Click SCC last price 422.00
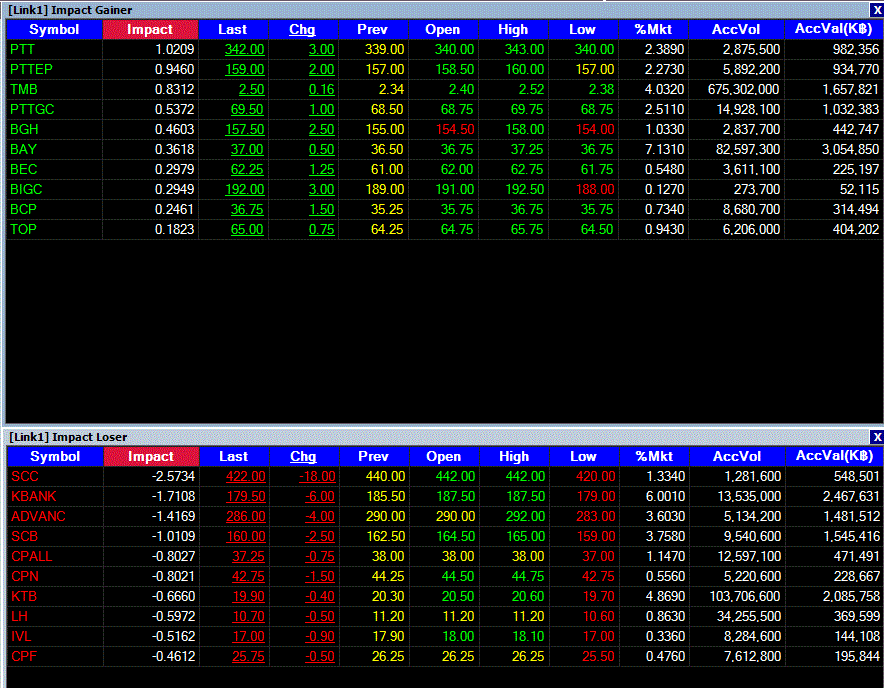 tap(245, 477)
